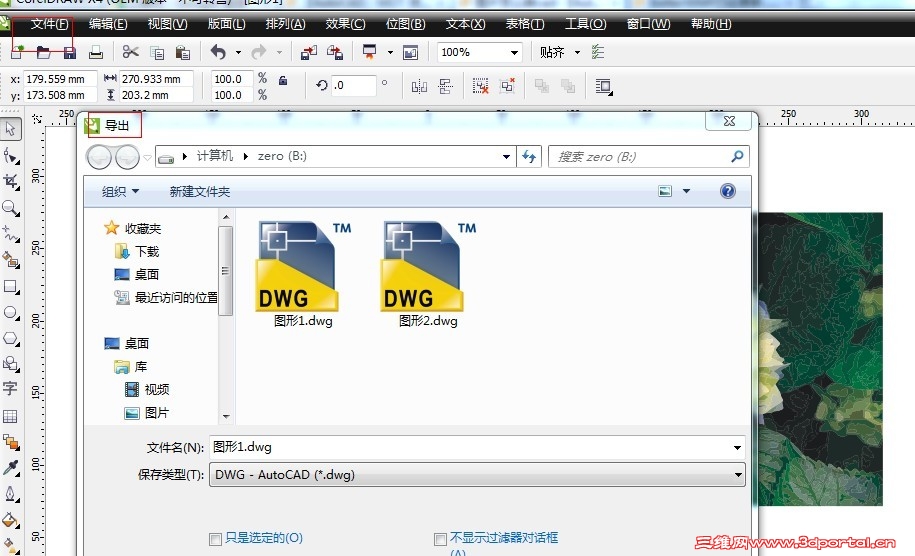Open the 组织 organize dropdown
The image size is (915, 556).
pyautogui.click(x=120, y=191)
